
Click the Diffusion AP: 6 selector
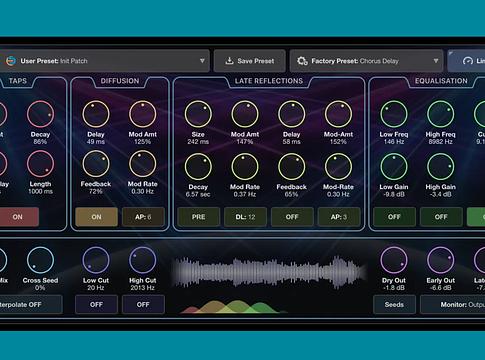click(x=143, y=217)
